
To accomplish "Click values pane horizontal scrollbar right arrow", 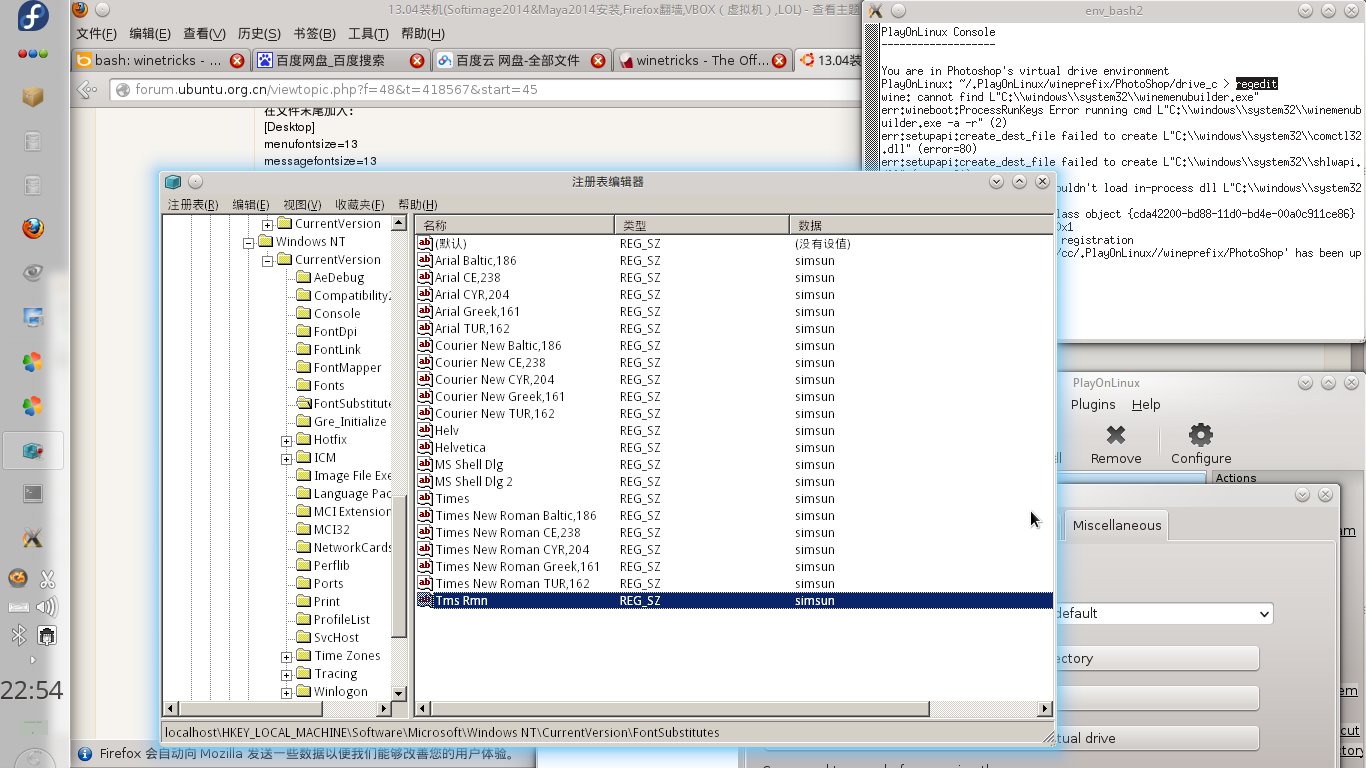I will (x=1045, y=709).
